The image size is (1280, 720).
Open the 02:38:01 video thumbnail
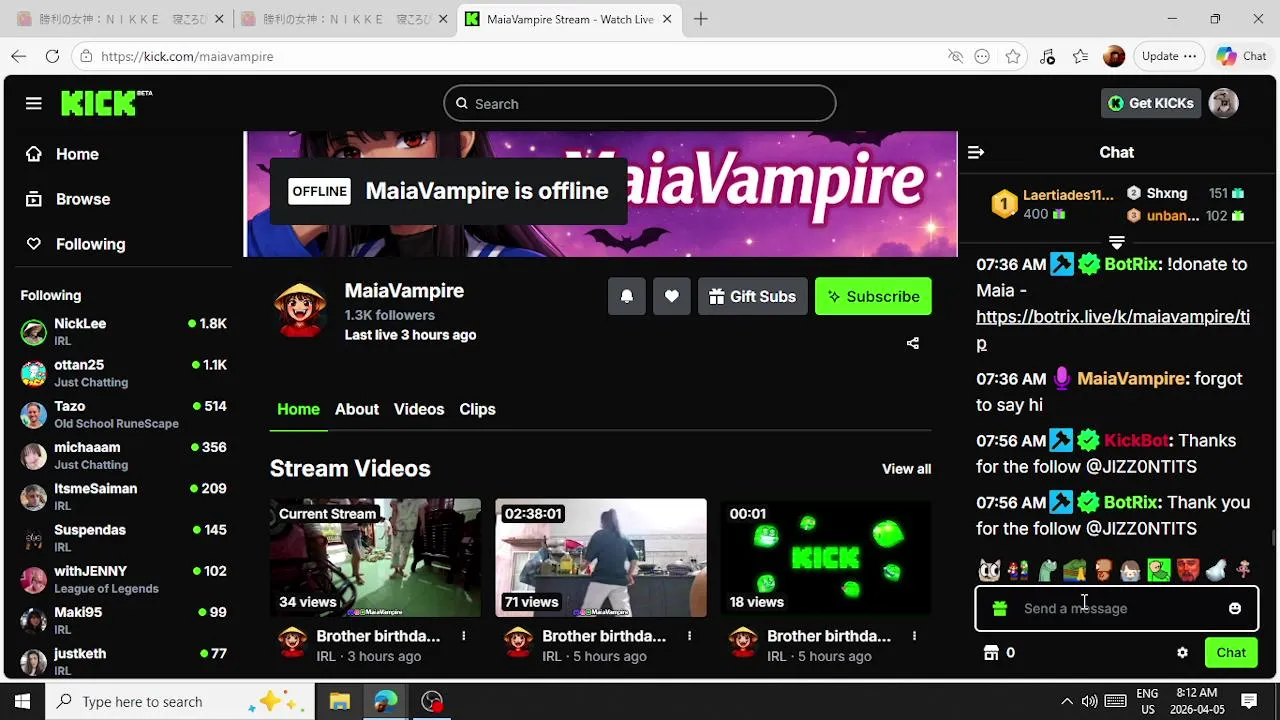pyautogui.click(x=601, y=557)
